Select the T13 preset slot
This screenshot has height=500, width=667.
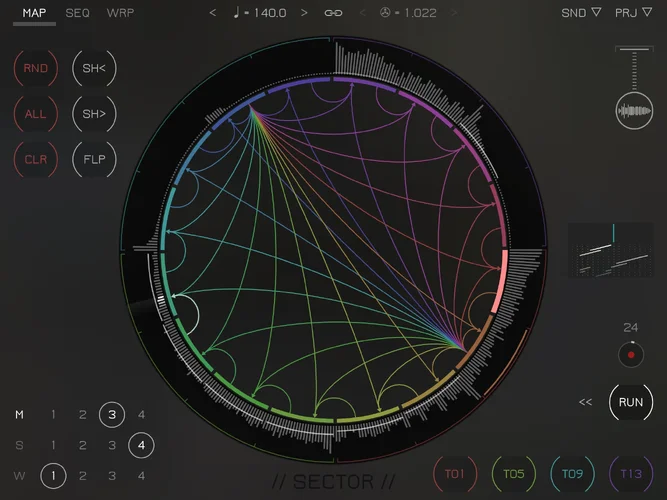[x=631, y=474]
